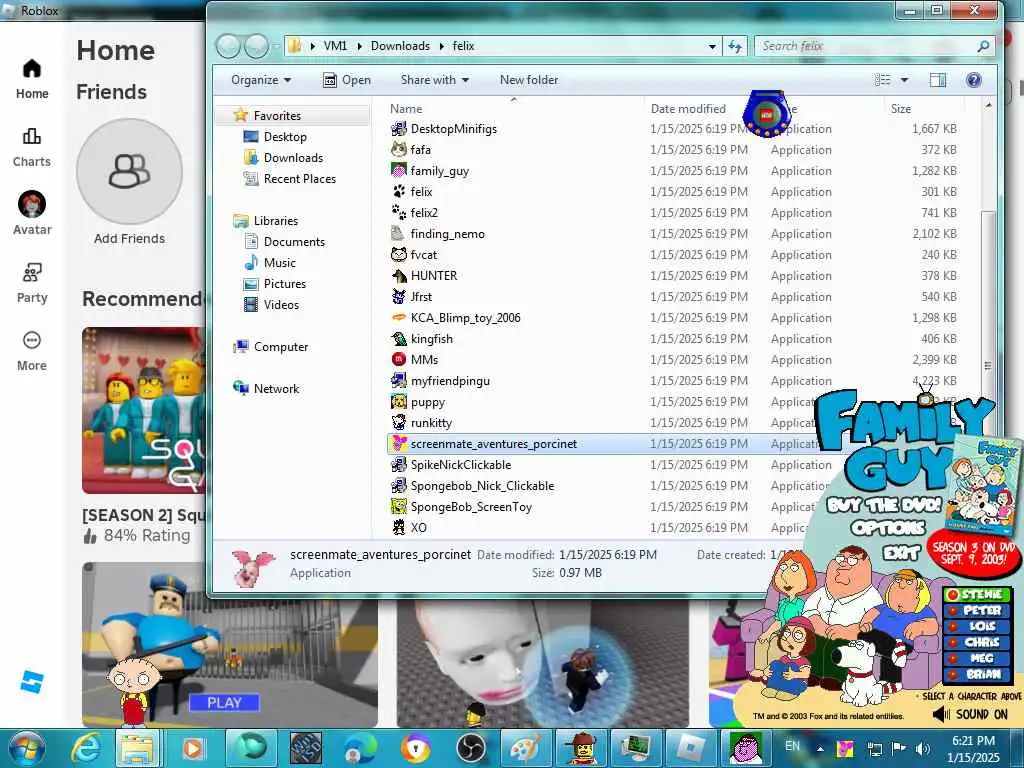
Task: Select the myfriendpingu application file
Action: pyautogui.click(x=449, y=380)
